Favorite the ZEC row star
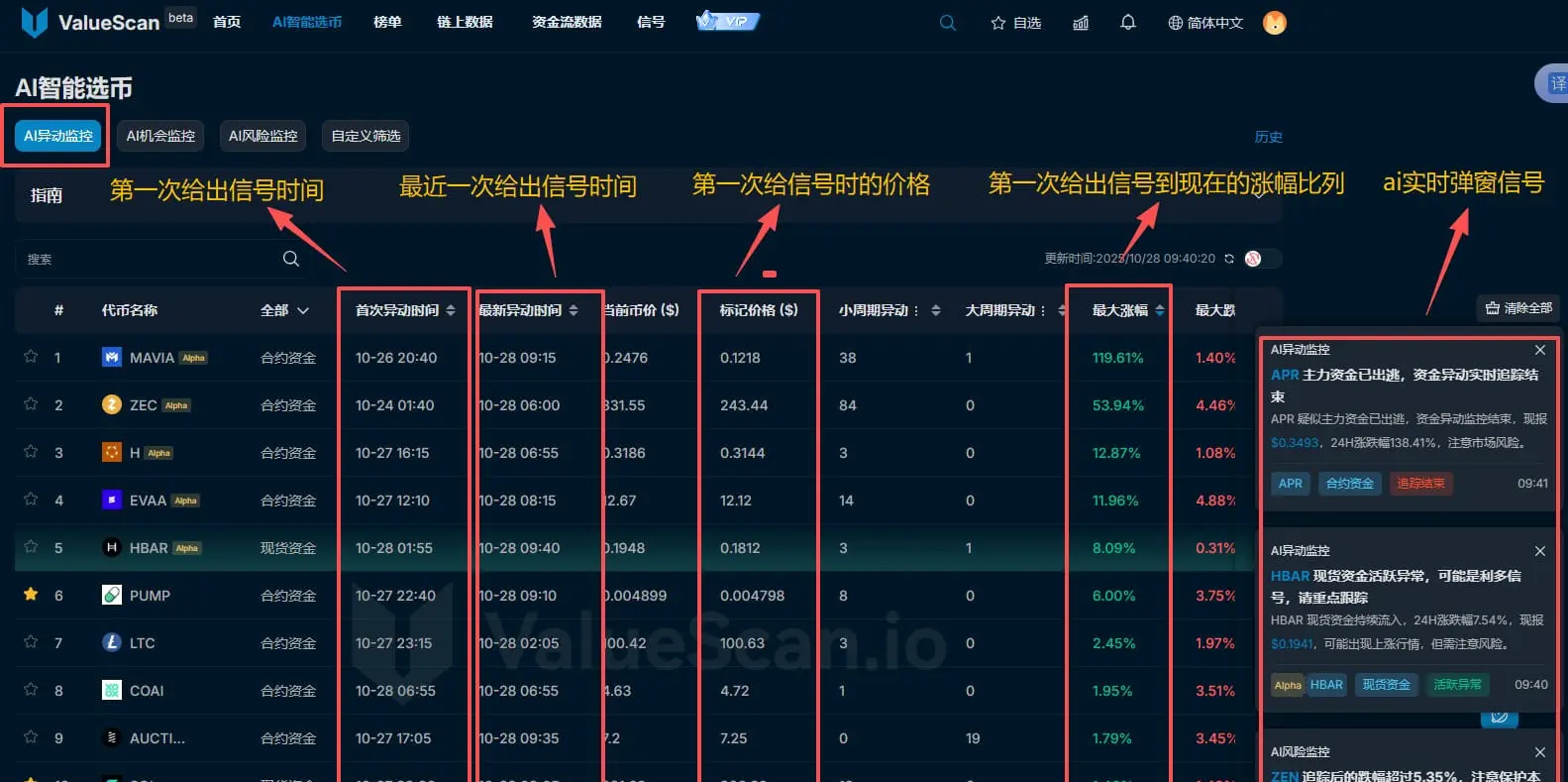This screenshot has height=782, width=1568. (x=31, y=404)
